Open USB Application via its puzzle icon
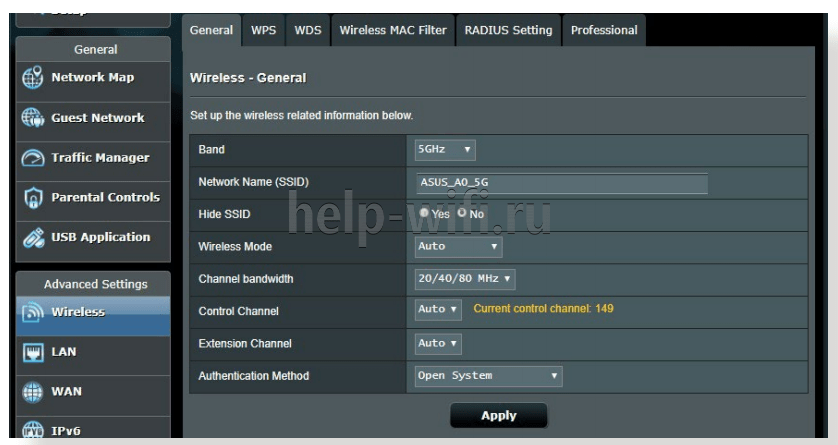Viewport: 838px width, 445px height. point(33,238)
